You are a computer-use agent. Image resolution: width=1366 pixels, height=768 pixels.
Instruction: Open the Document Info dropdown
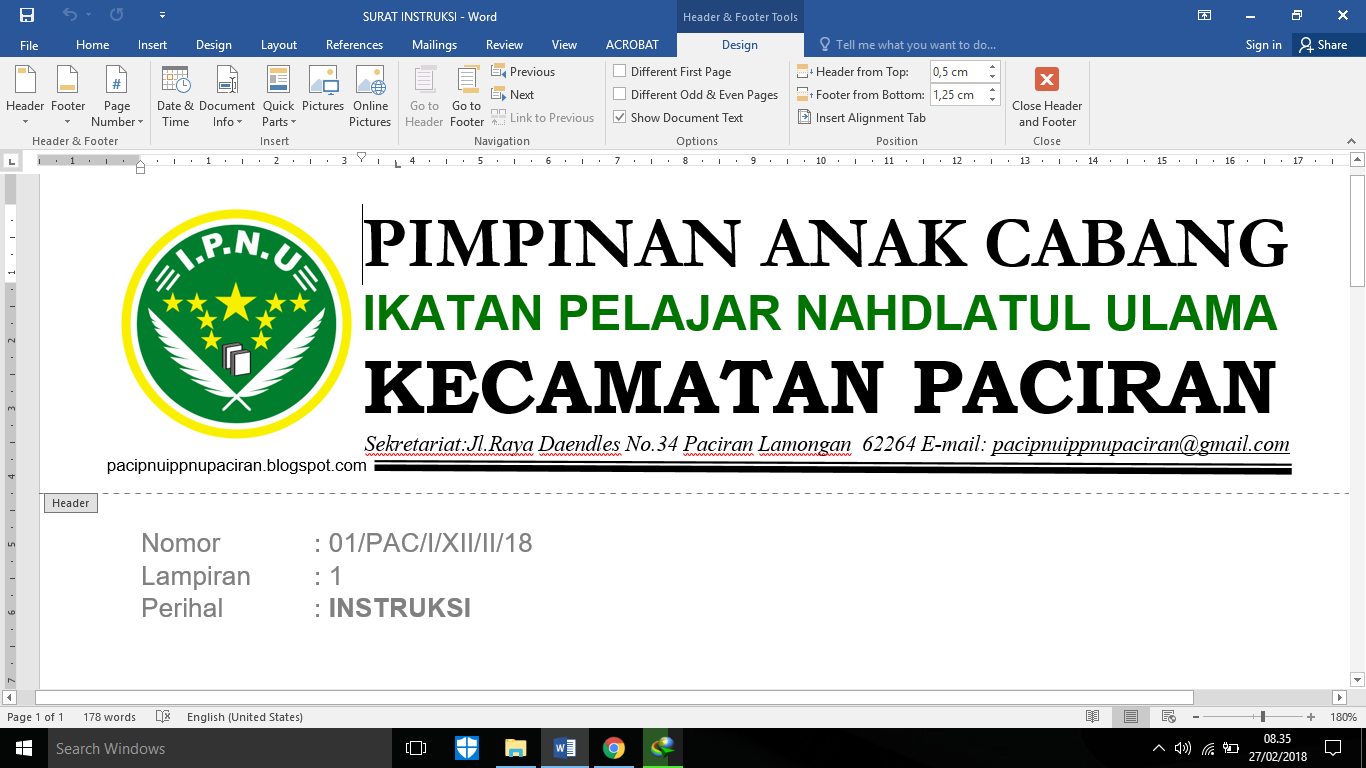pos(227,96)
